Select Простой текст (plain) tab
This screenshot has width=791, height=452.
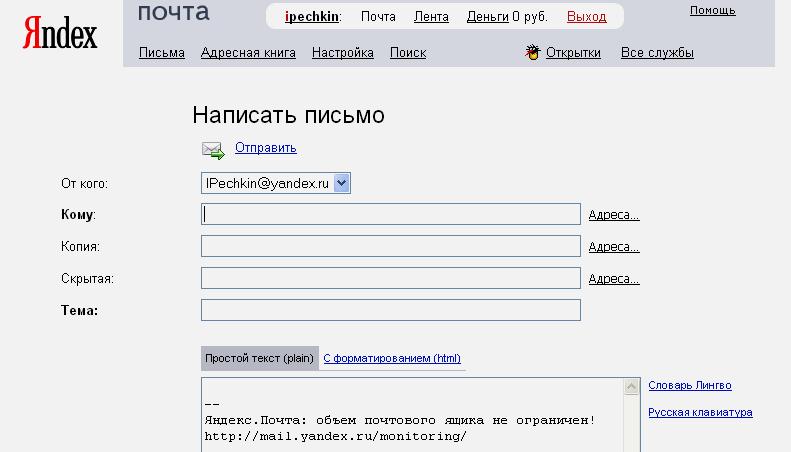click(x=259, y=358)
